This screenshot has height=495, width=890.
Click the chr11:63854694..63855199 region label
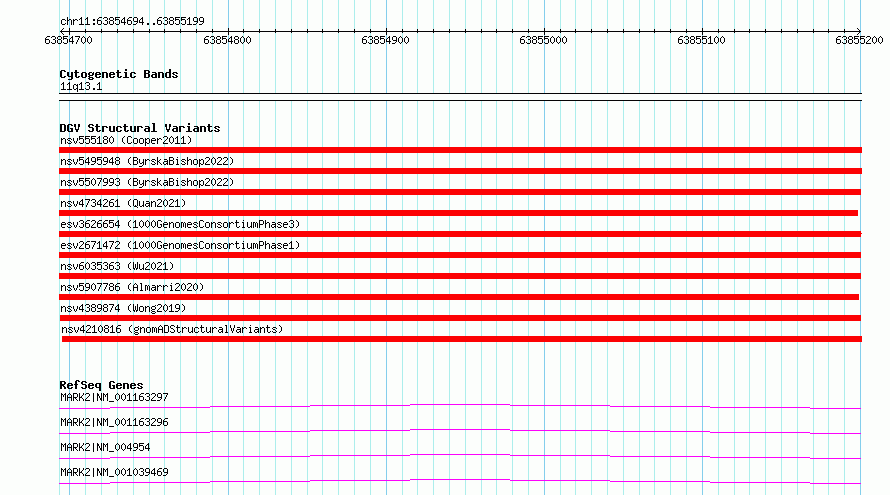[132, 22]
